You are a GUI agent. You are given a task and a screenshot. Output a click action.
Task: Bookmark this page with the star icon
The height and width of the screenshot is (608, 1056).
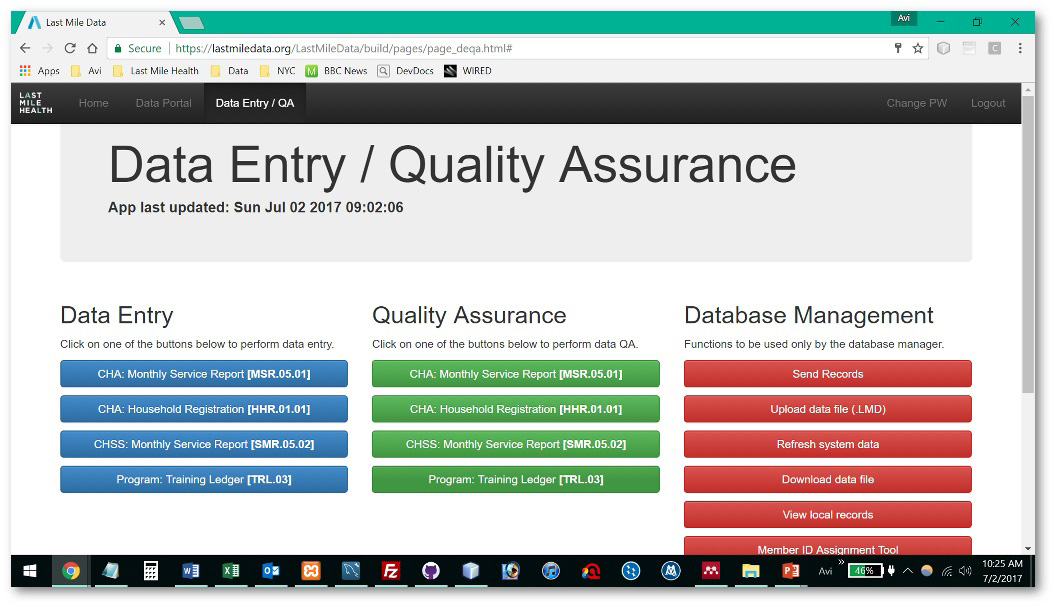point(917,48)
